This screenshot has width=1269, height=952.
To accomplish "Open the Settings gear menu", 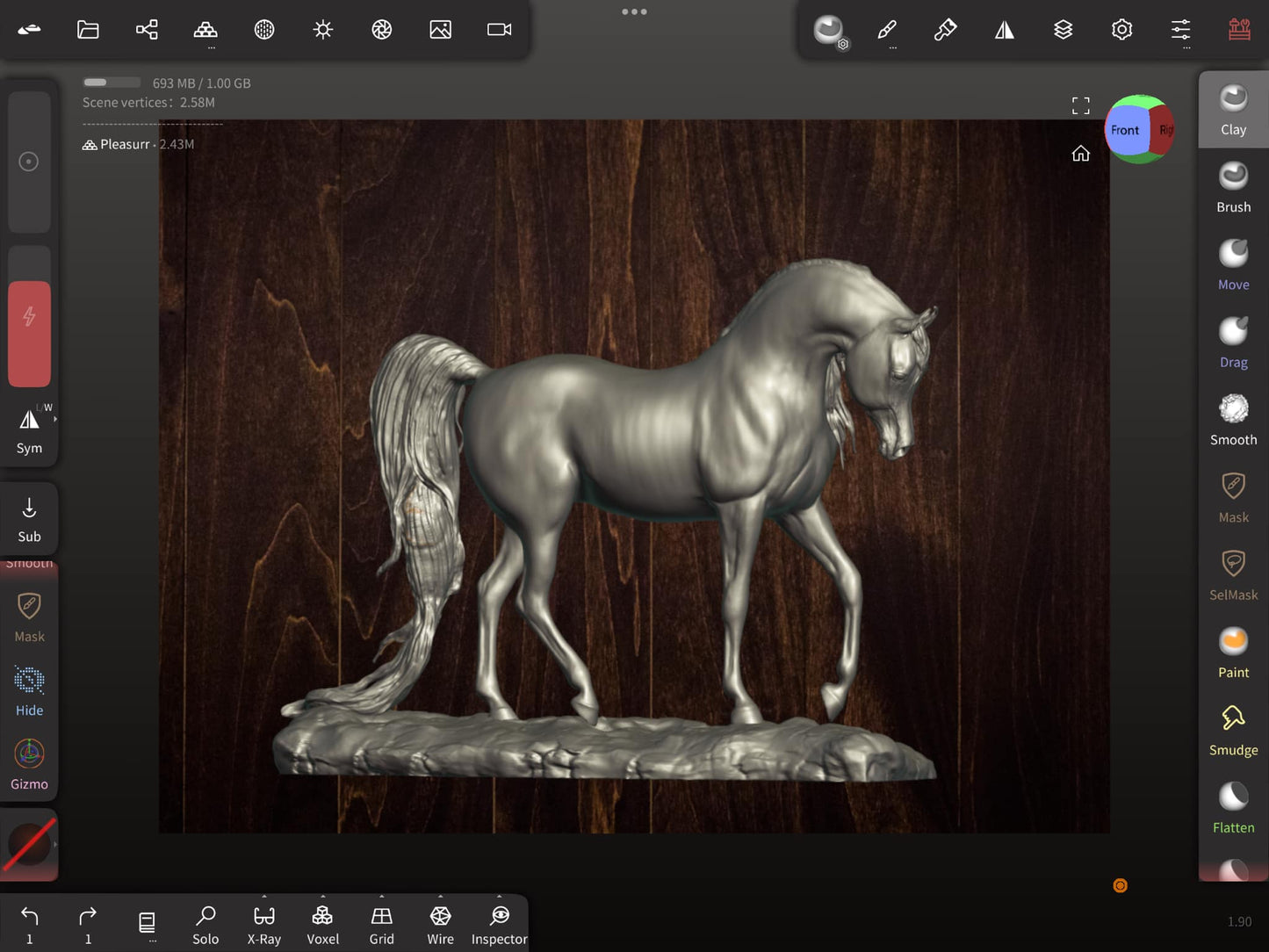I will pyautogui.click(x=1122, y=30).
